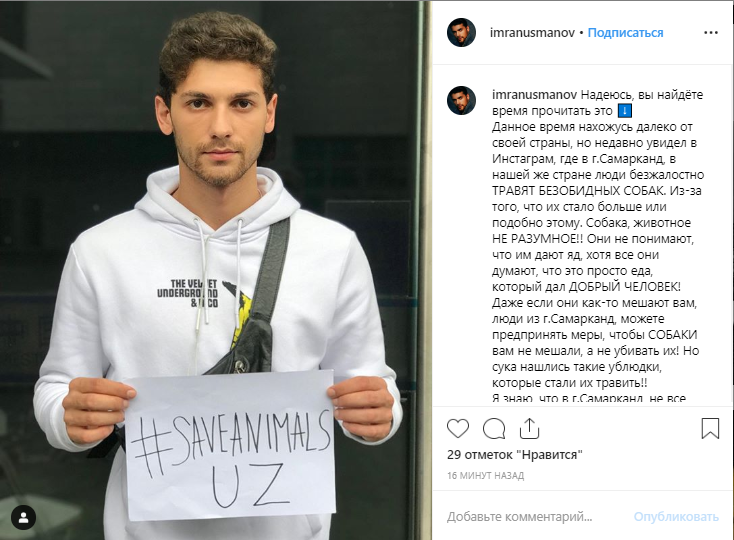
Task: Open the three-dot more options menu
Action: click(x=711, y=33)
